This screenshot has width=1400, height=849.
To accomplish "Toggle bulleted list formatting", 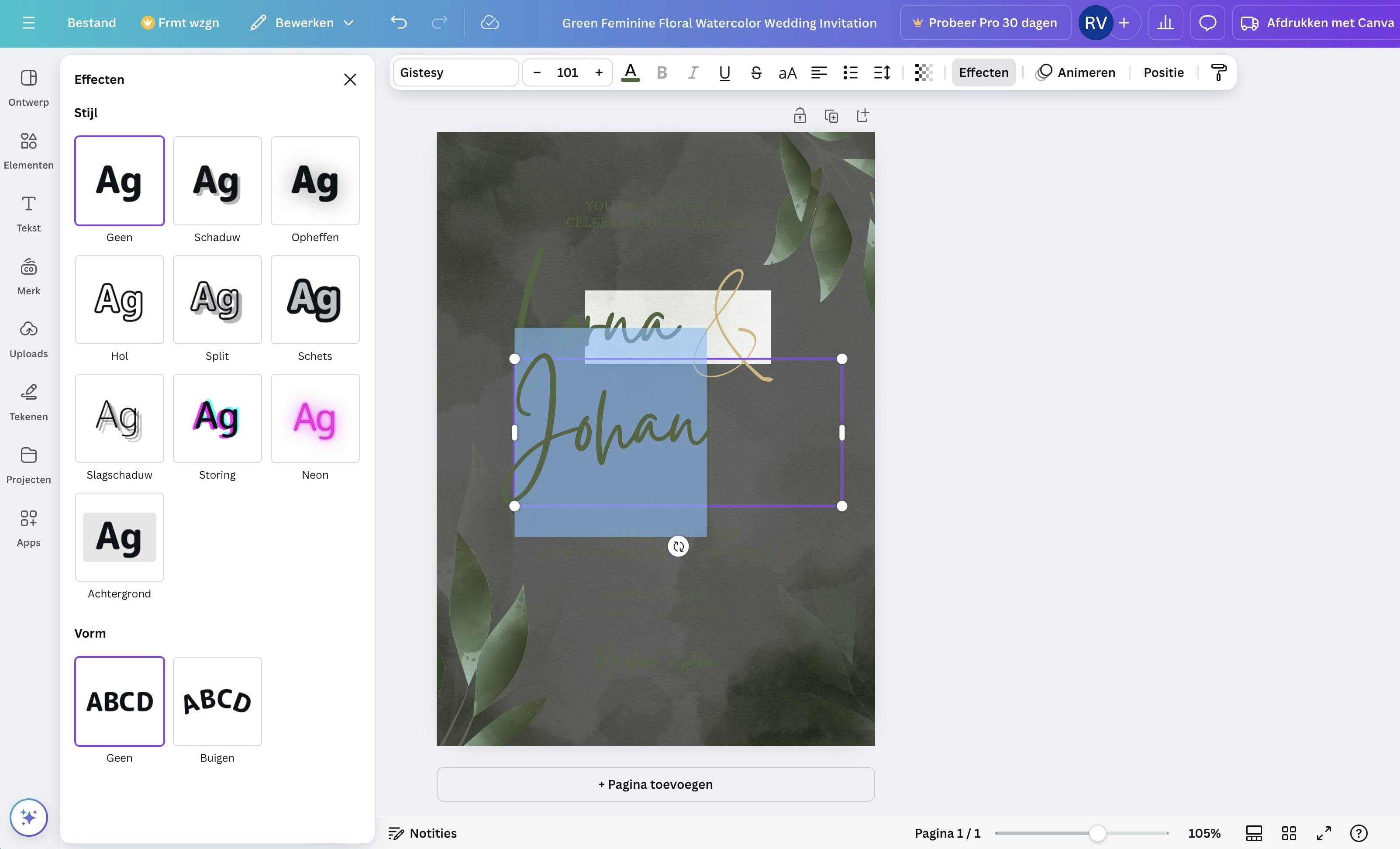I will point(851,73).
